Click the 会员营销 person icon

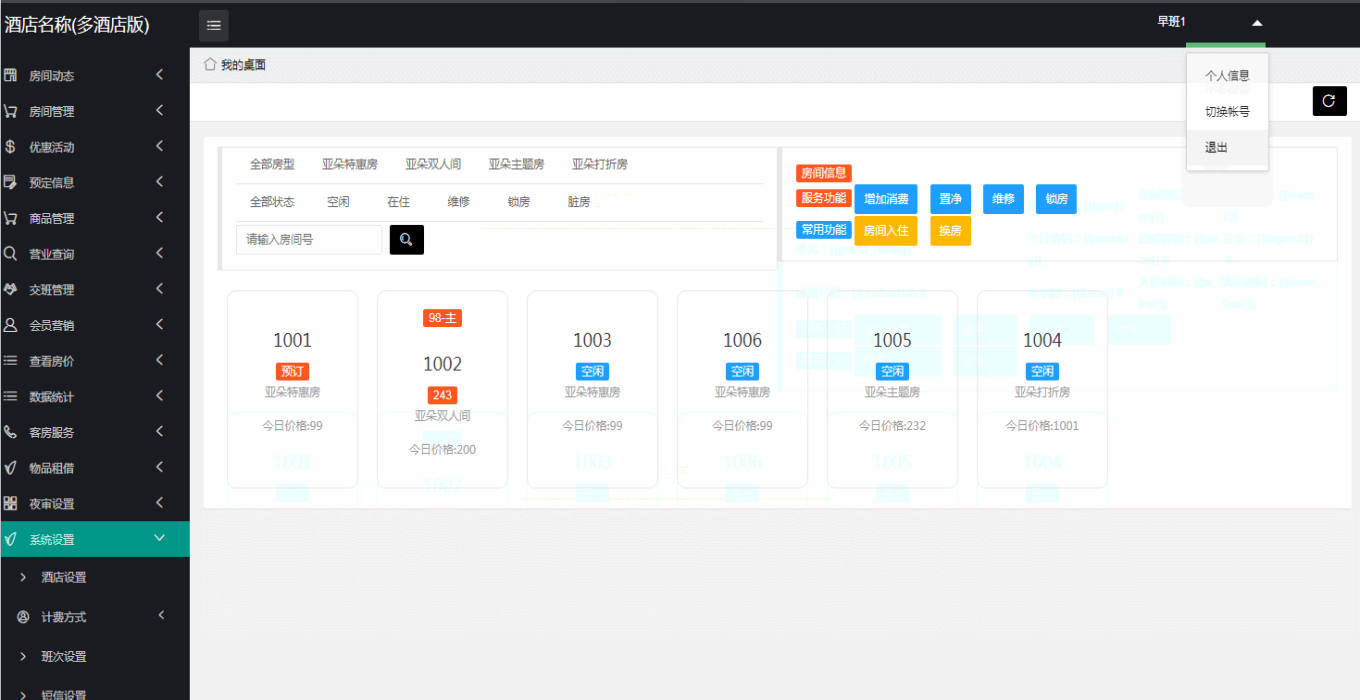(x=10, y=325)
